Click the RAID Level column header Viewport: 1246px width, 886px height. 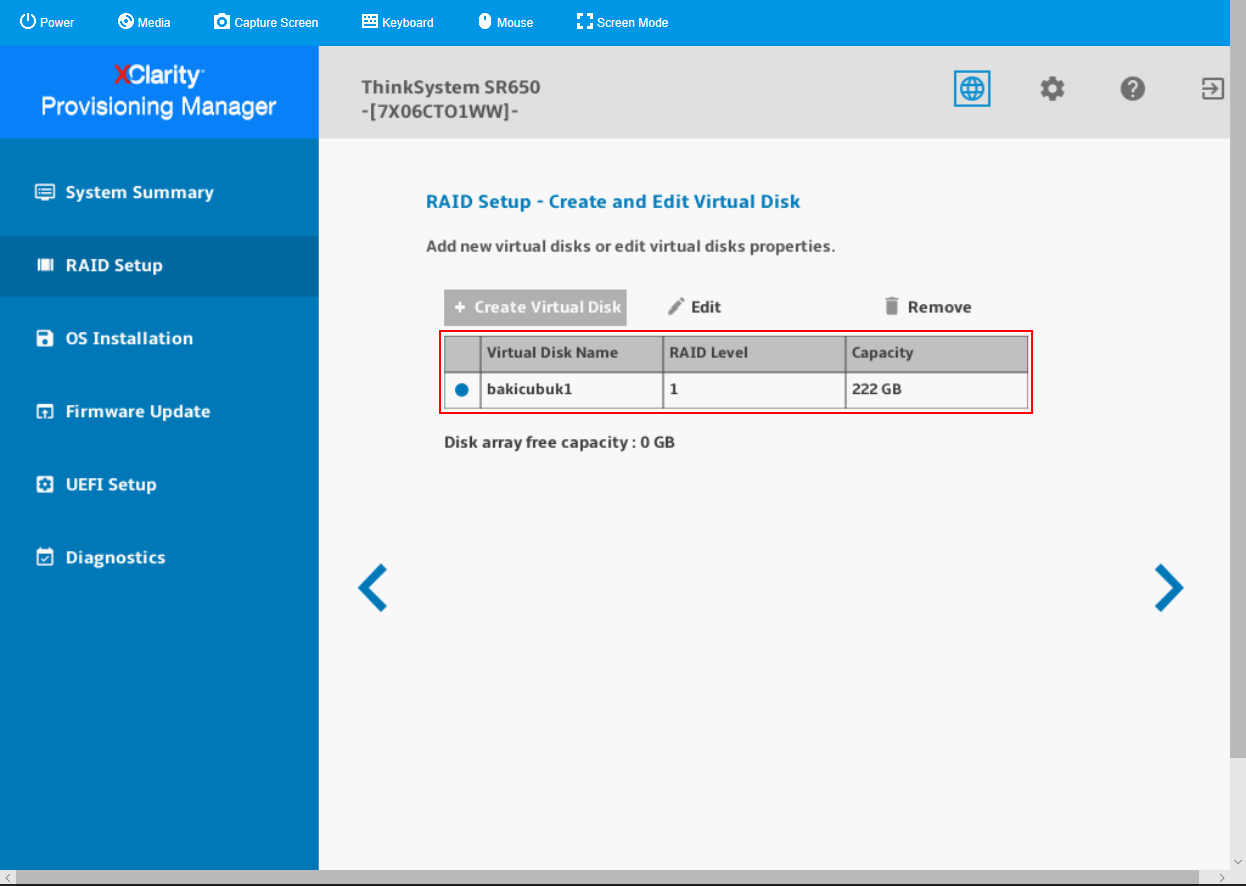[x=754, y=353]
